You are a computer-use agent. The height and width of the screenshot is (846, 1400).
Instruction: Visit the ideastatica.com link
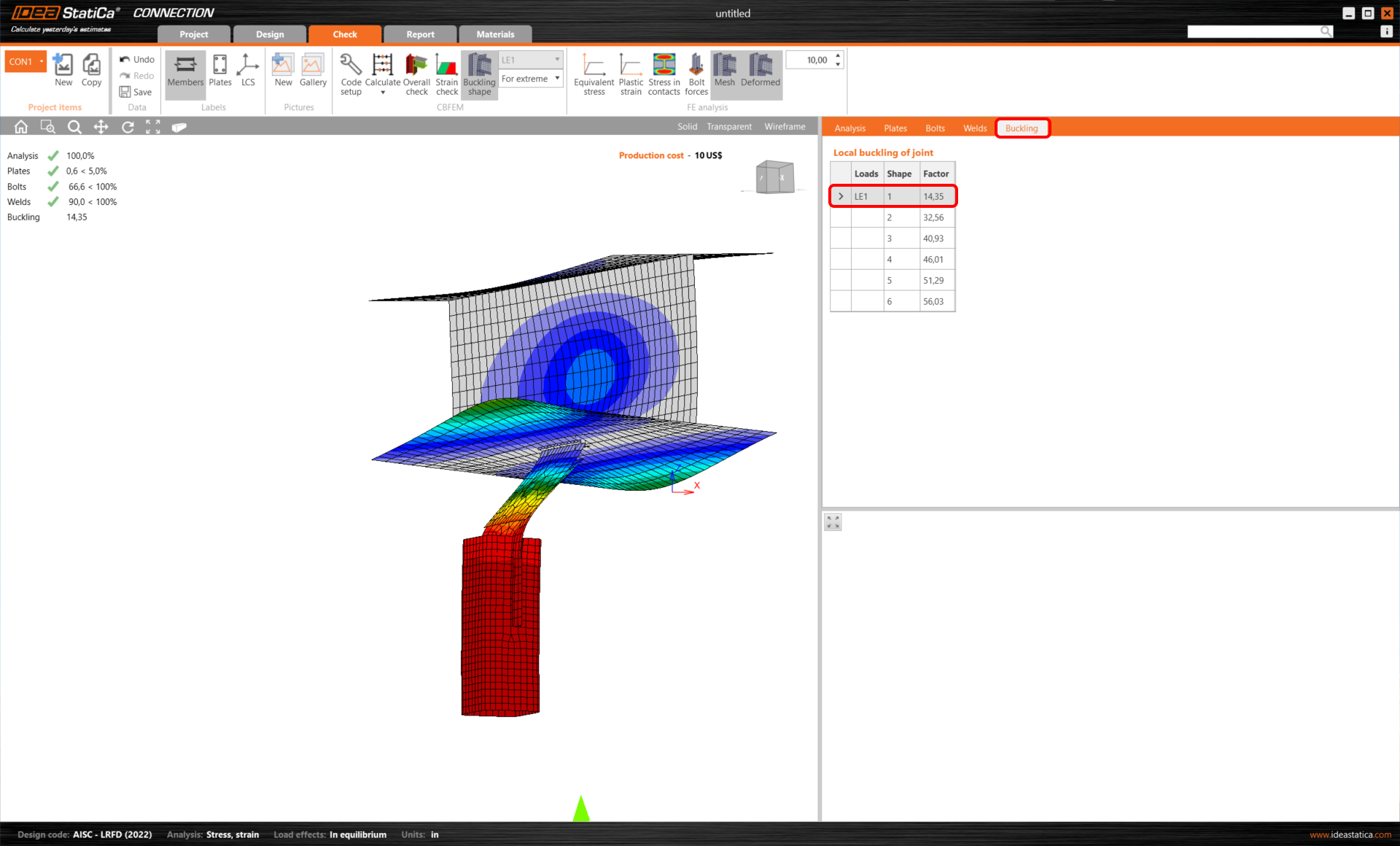[x=1350, y=835]
